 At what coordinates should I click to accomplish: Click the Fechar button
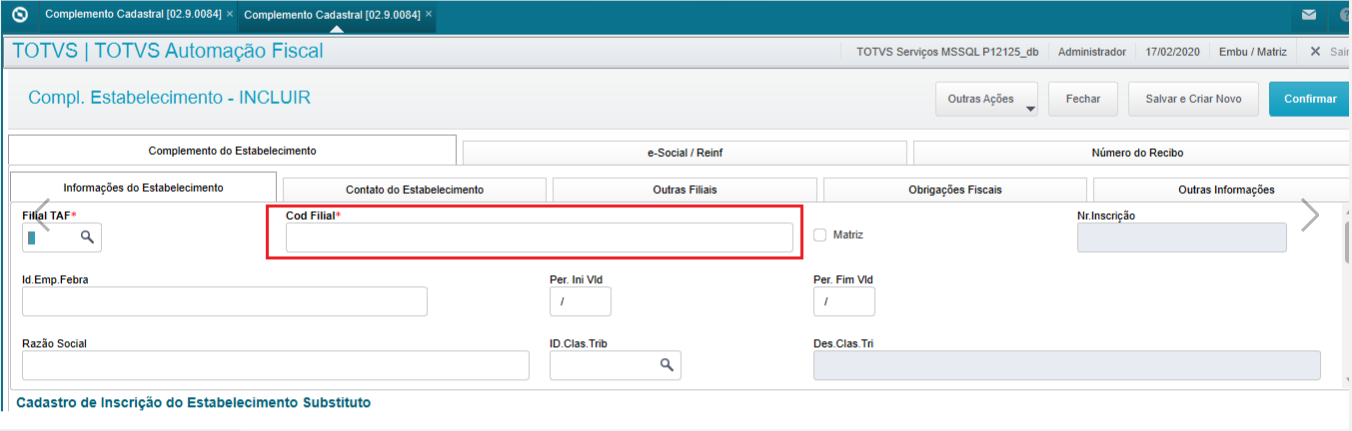[1083, 99]
